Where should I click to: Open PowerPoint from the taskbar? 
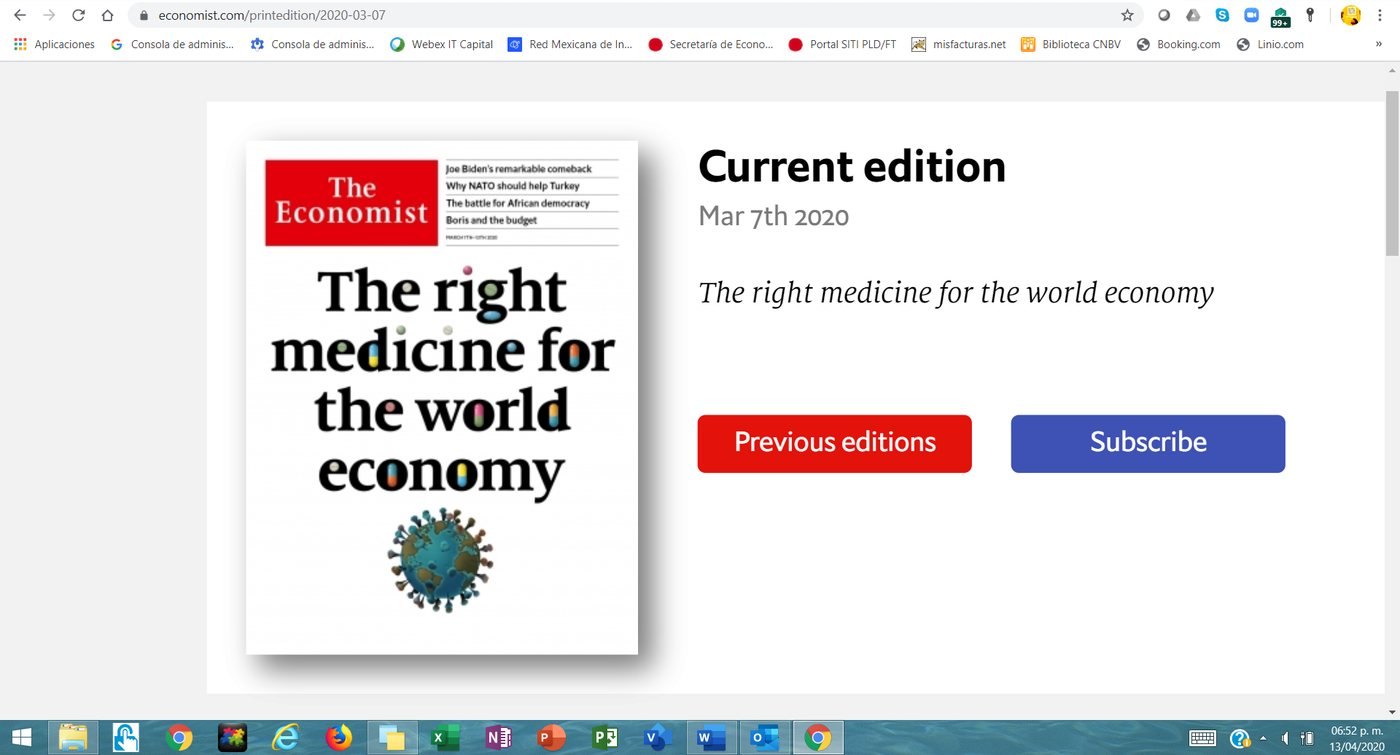click(552, 738)
